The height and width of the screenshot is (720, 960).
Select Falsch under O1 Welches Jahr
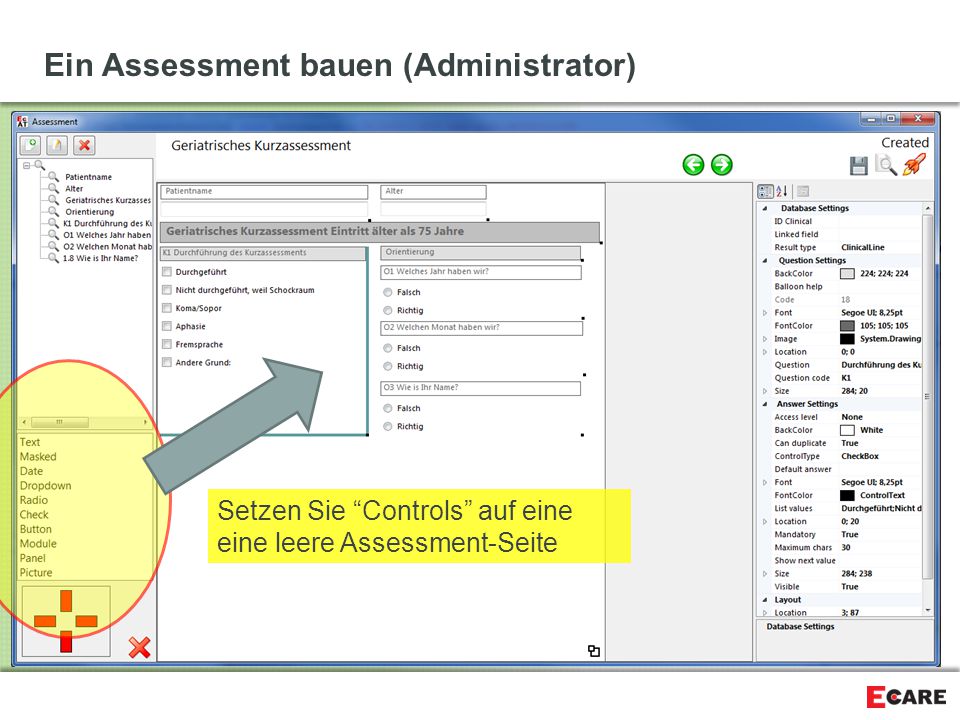[388, 293]
